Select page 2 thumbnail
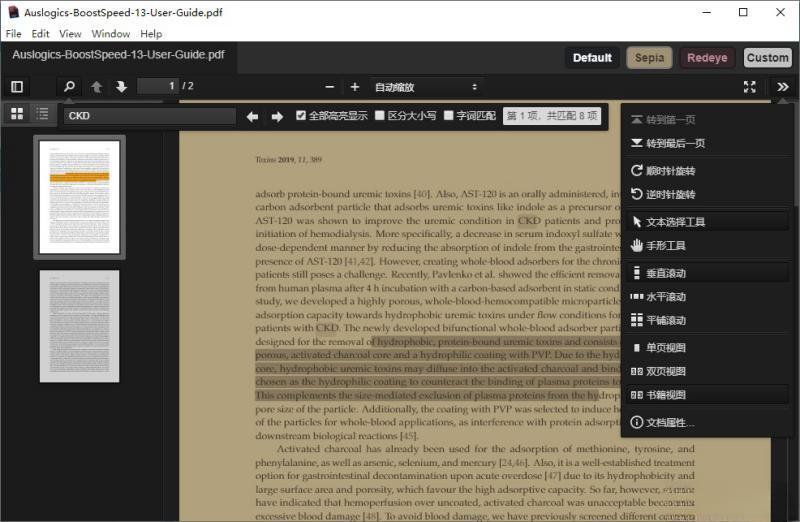The height and width of the screenshot is (522, 800). click(x=79, y=326)
